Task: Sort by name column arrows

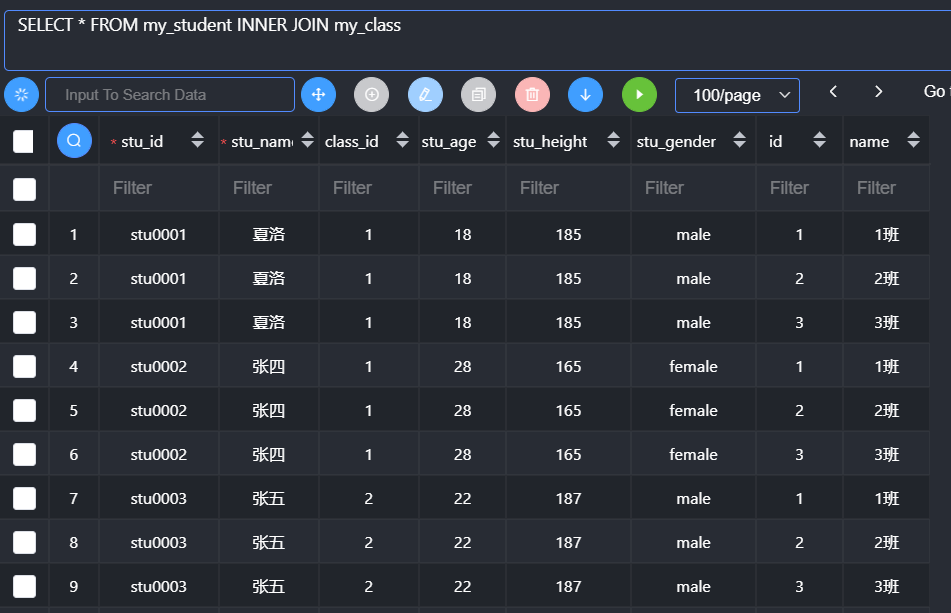Action: point(913,140)
